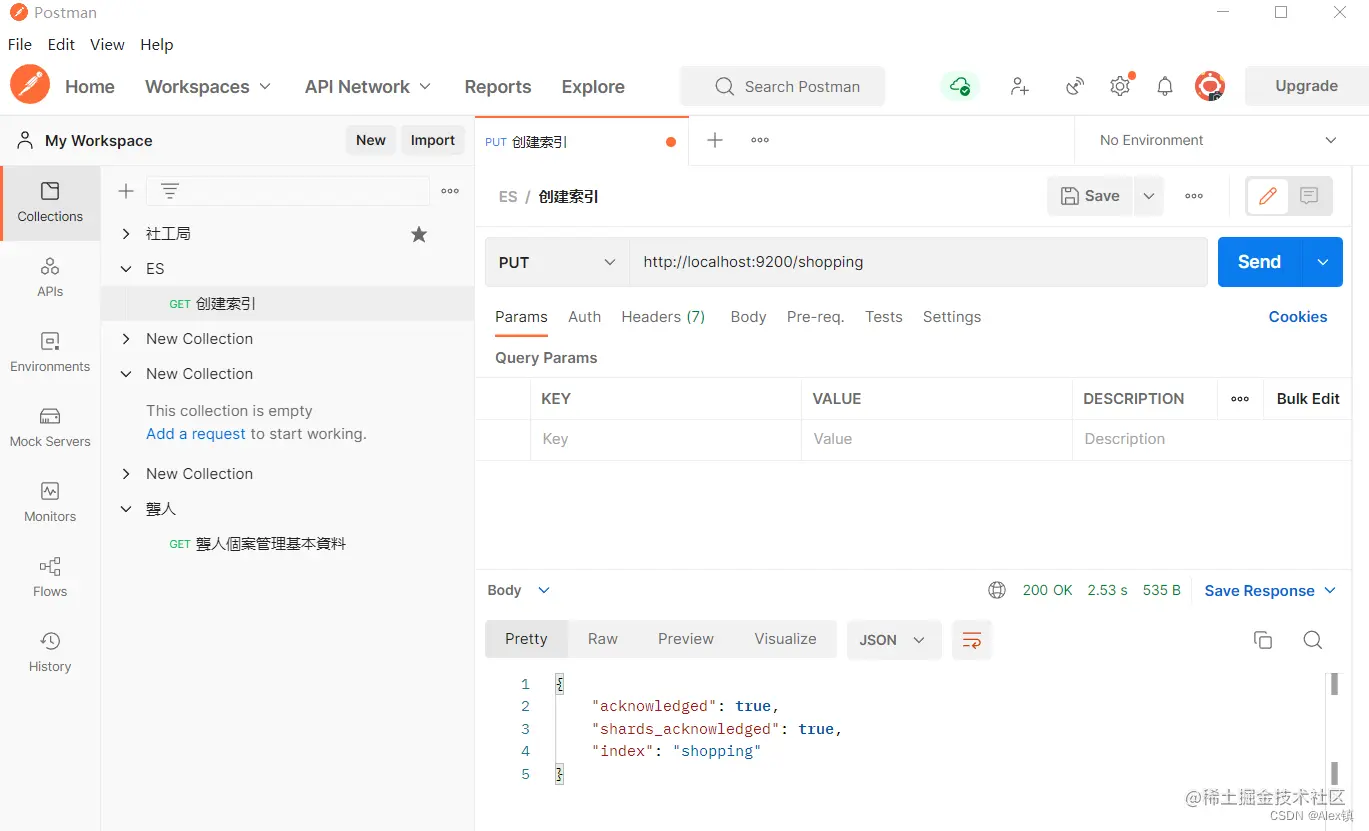The image size is (1369, 831).
Task: Collapse the empty New Collection
Action: click(126, 374)
